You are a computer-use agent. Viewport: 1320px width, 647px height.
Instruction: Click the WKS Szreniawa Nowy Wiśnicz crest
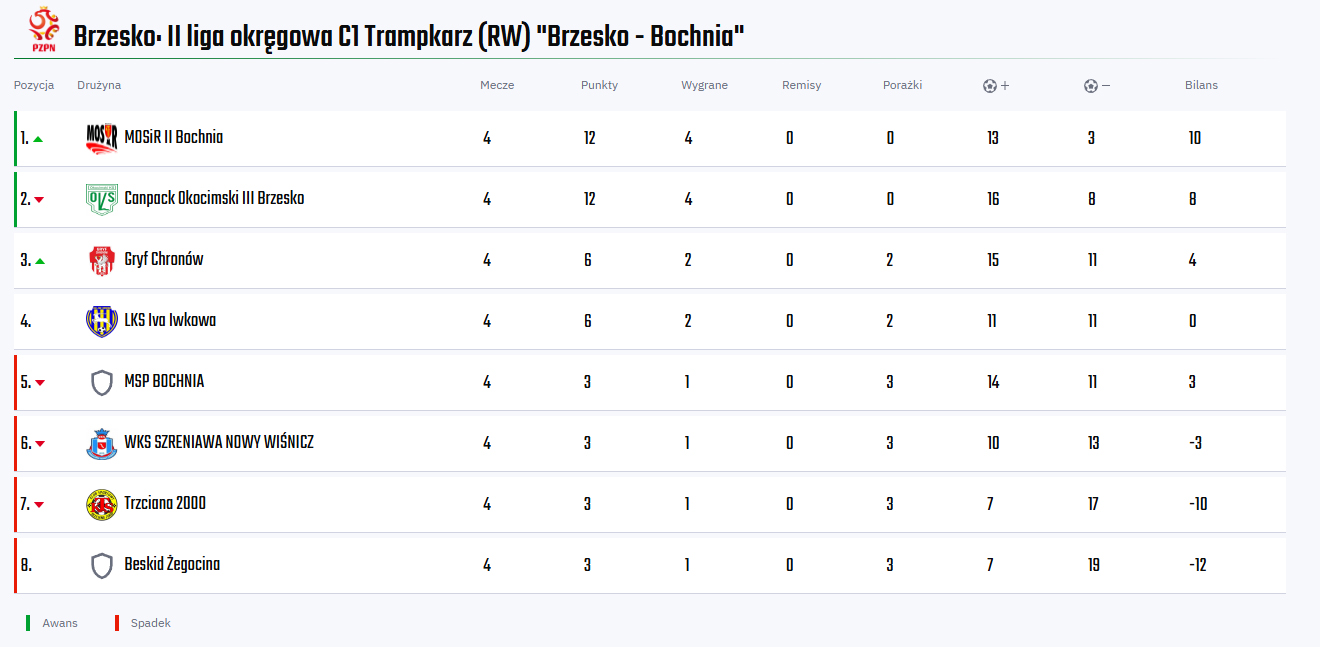(102, 443)
